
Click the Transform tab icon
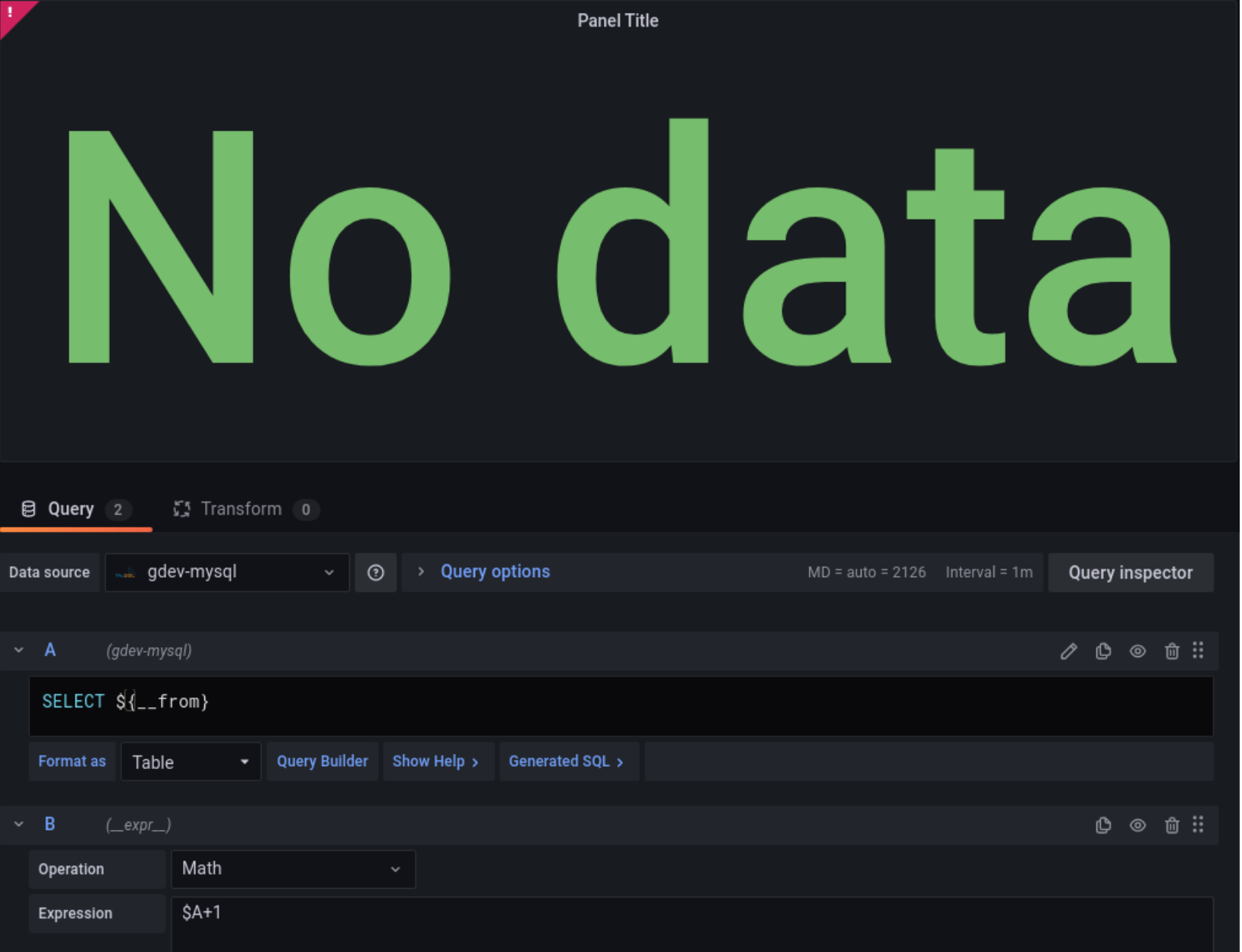coord(181,509)
